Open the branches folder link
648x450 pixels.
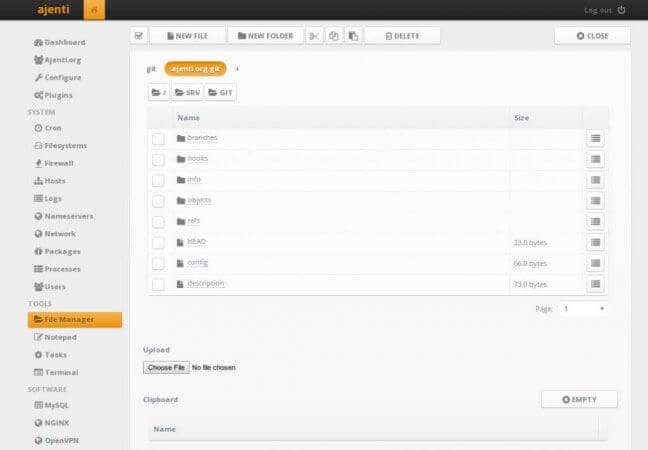click(x=202, y=138)
